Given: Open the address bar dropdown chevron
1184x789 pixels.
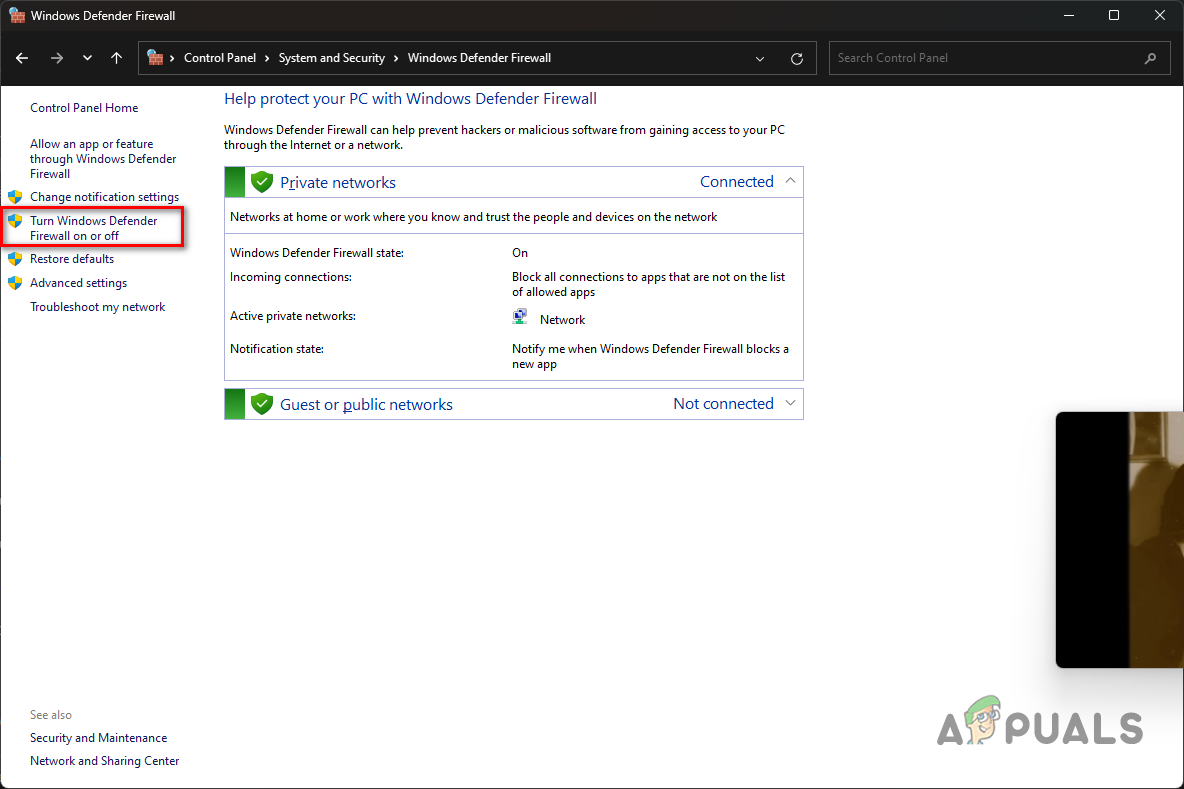Looking at the screenshot, I should [759, 58].
